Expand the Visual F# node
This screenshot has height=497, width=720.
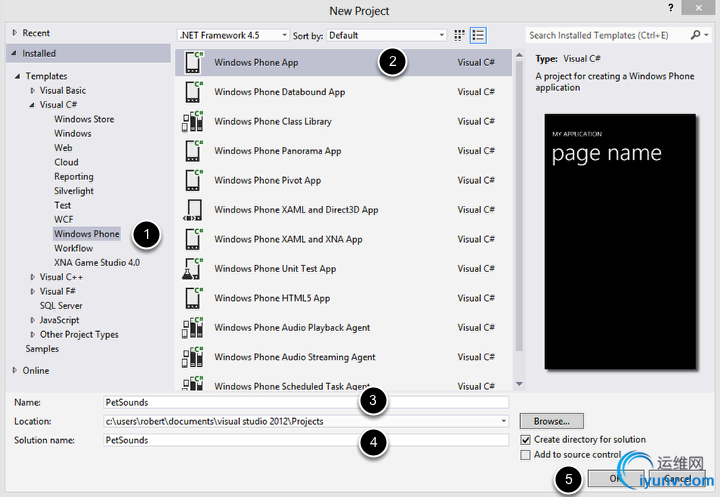tap(33, 291)
